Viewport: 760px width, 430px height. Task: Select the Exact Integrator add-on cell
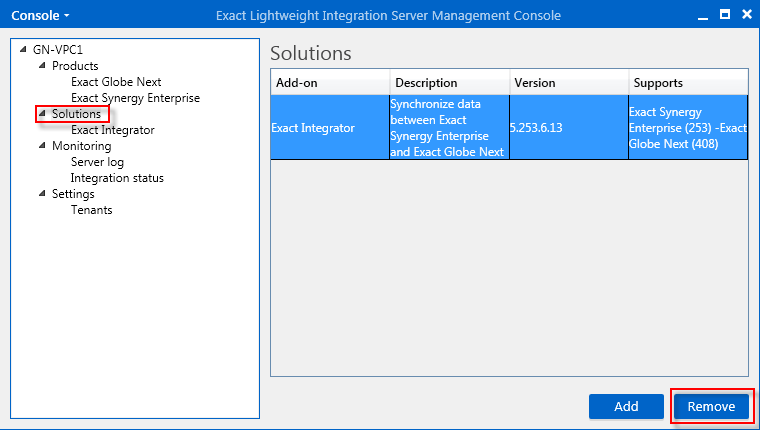pyautogui.click(x=330, y=127)
